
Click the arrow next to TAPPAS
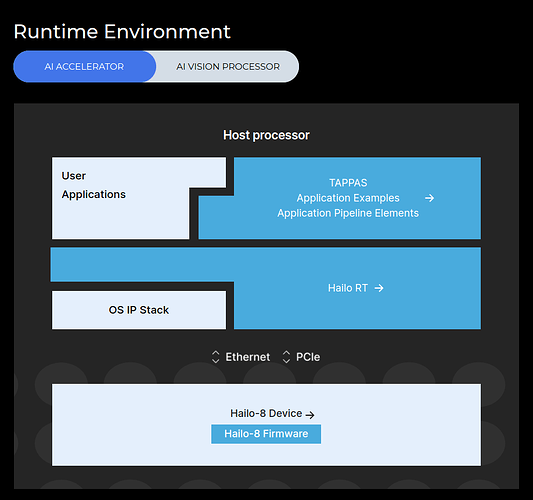click(x=429, y=198)
